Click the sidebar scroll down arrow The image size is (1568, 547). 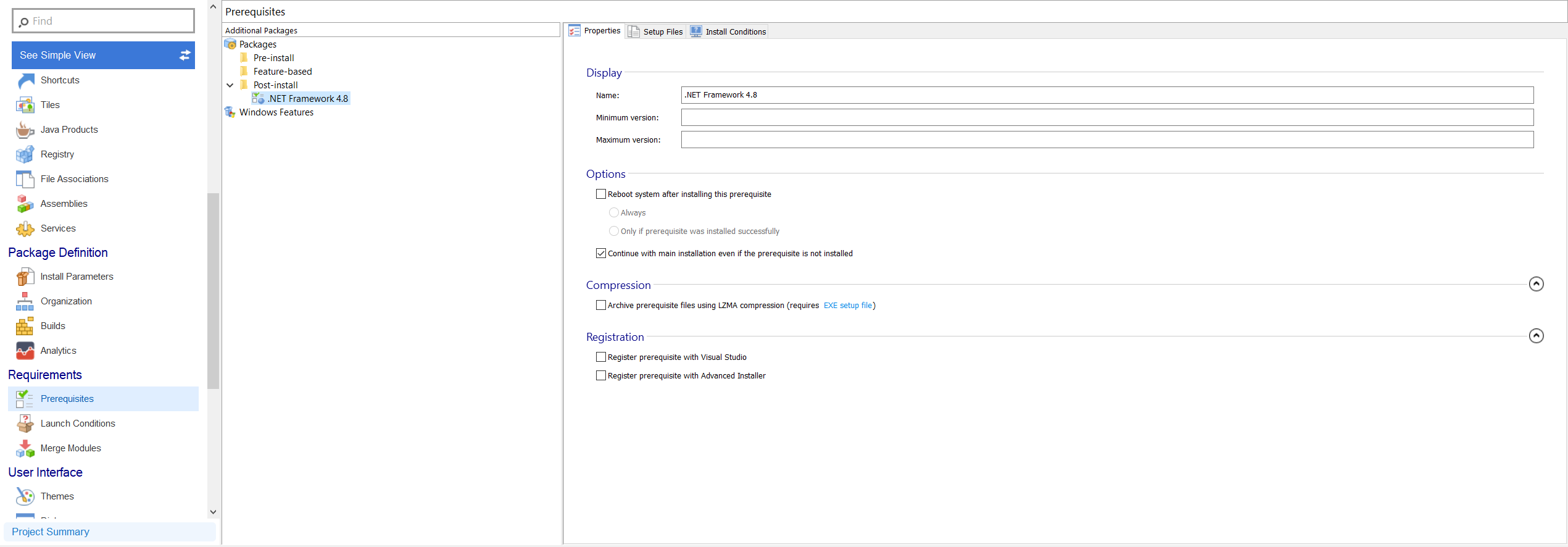(x=213, y=512)
